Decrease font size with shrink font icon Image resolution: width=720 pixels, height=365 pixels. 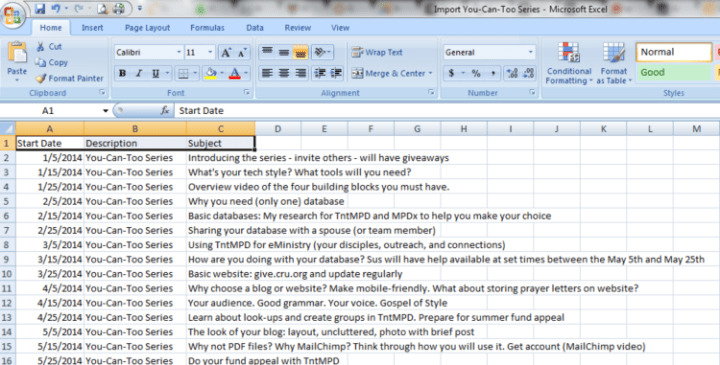click(x=242, y=52)
